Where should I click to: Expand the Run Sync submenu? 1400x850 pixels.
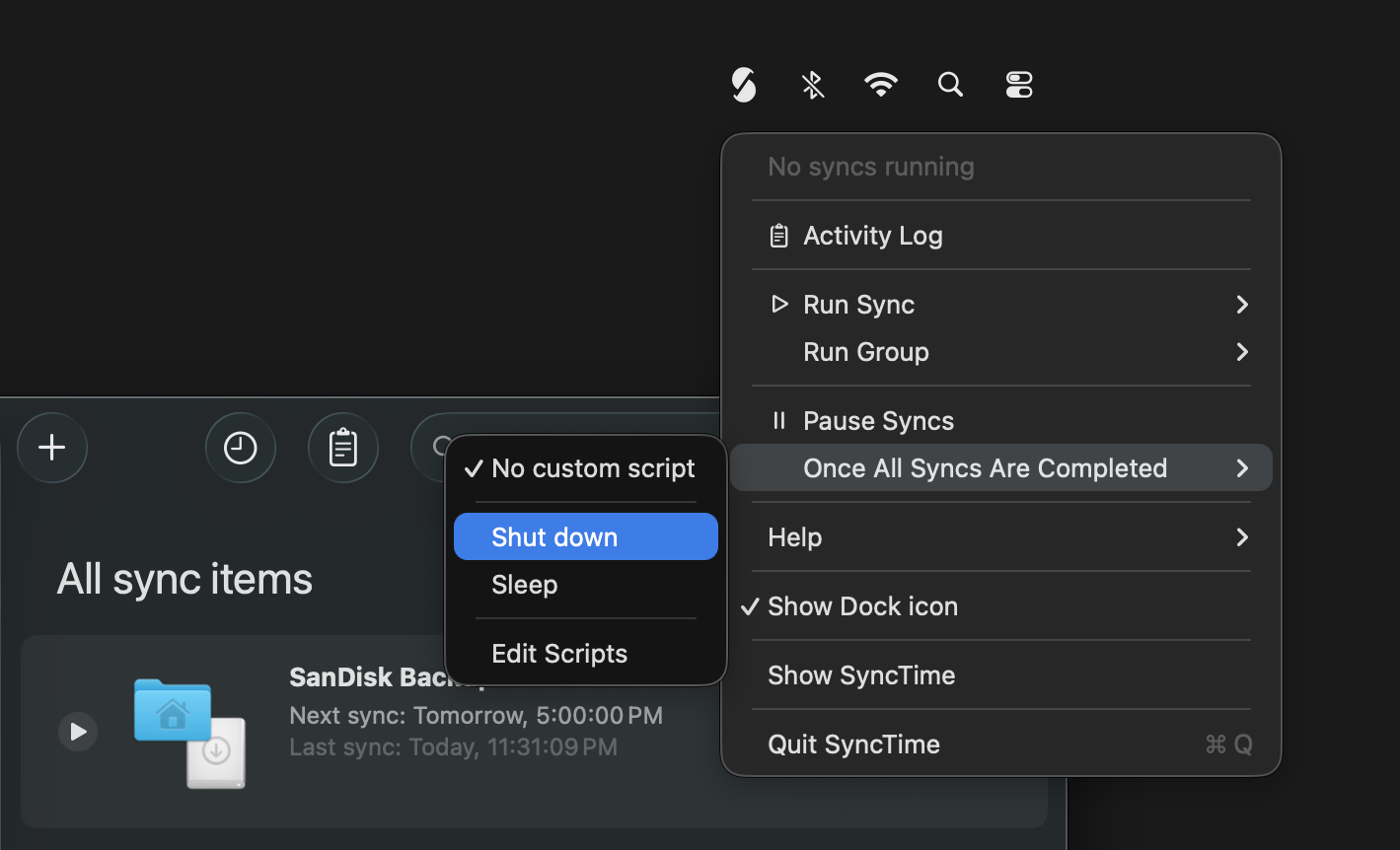coord(858,305)
